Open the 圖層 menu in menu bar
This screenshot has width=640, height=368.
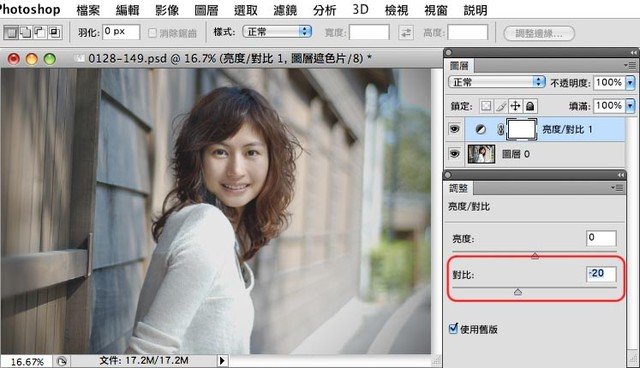pyautogui.click(x=206, y=9)
